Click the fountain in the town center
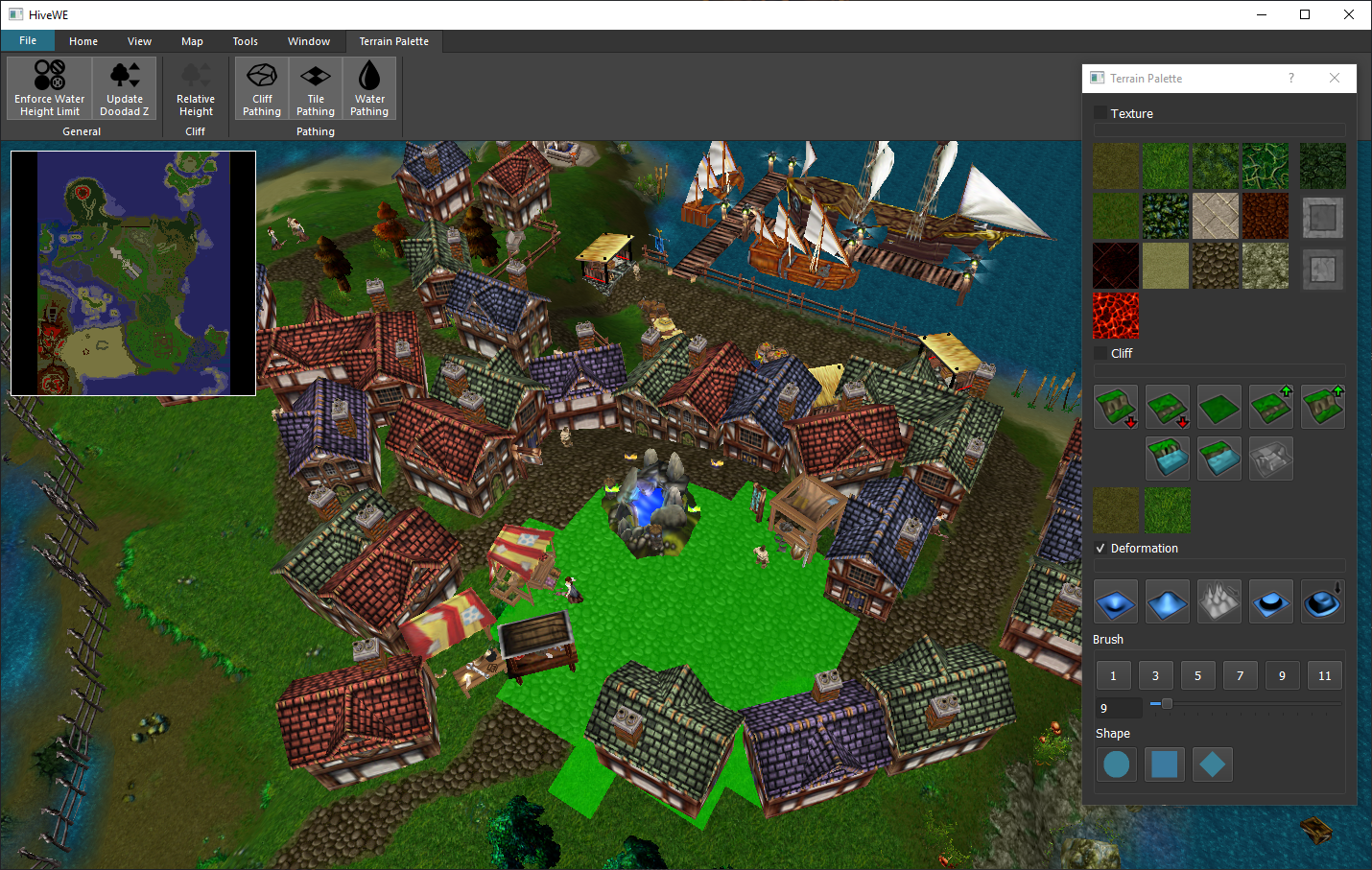This screenshot has height=870, width=1372. point(651,504)
